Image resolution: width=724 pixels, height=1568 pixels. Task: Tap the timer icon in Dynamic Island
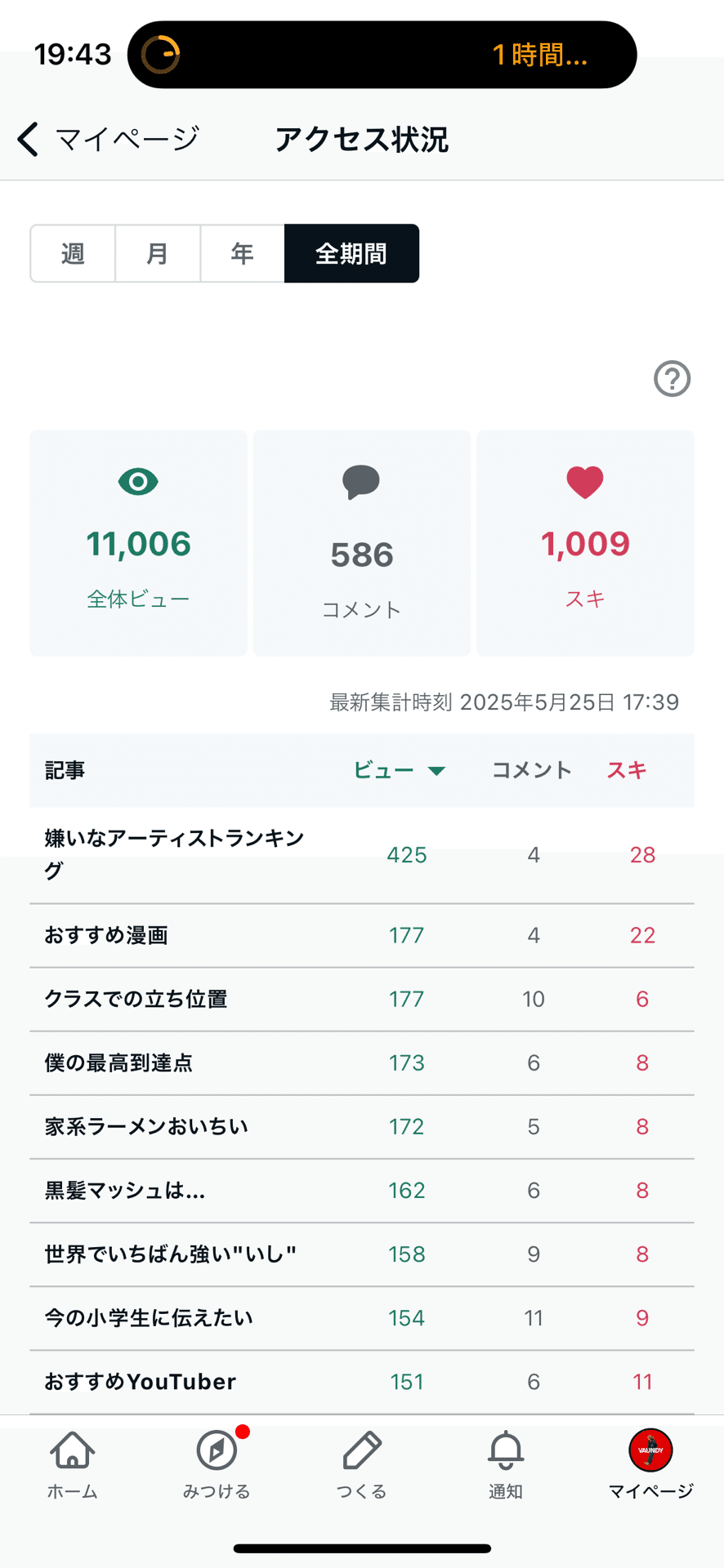coord(160,55)
